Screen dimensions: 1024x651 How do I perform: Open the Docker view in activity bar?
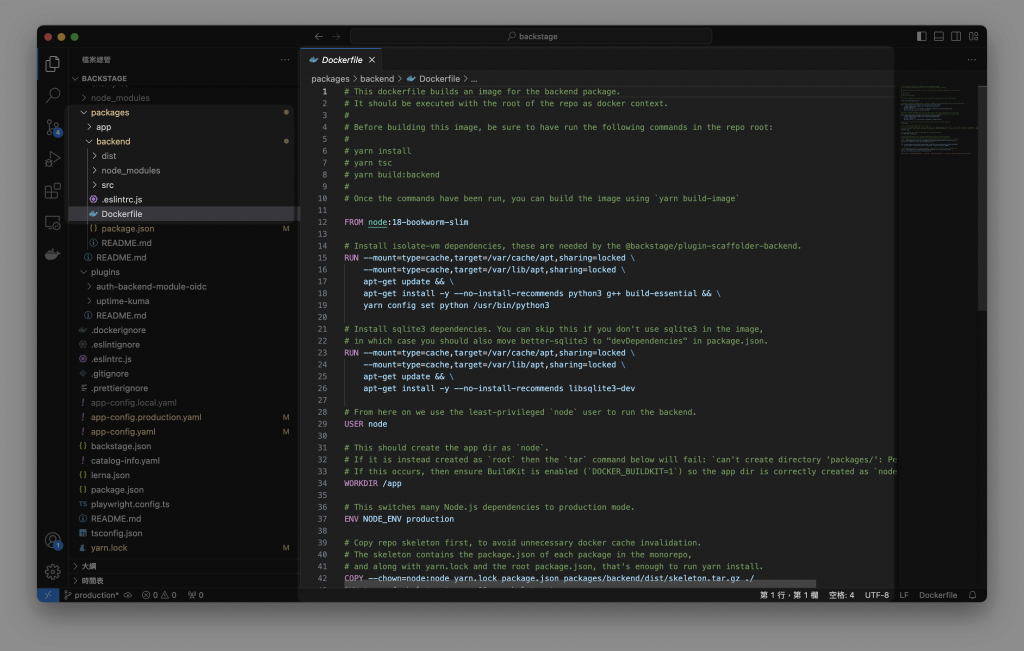[x=52, y=254]
